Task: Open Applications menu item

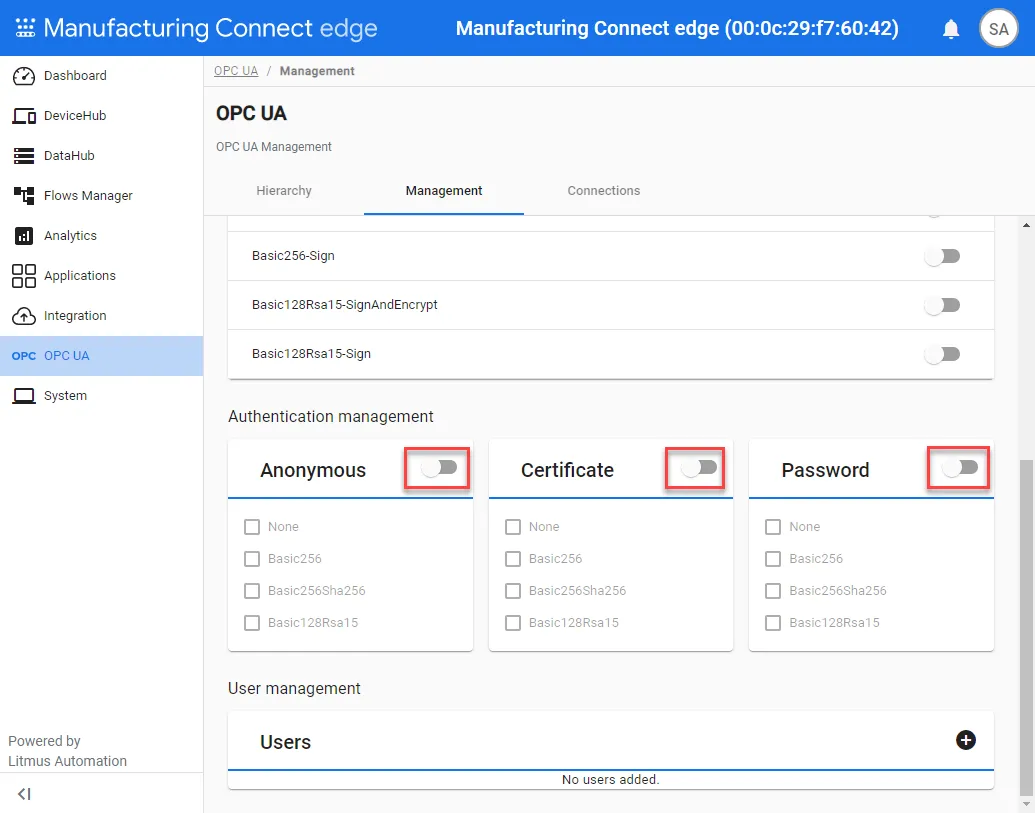Action: pyautogui.click(x=102, y=276)
